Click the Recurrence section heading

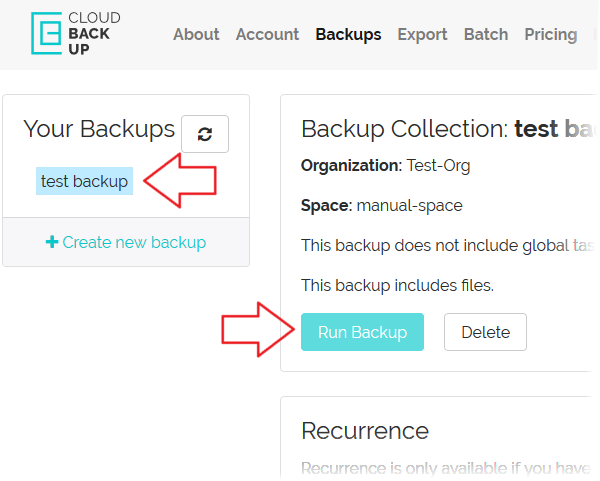click(365, 431)
